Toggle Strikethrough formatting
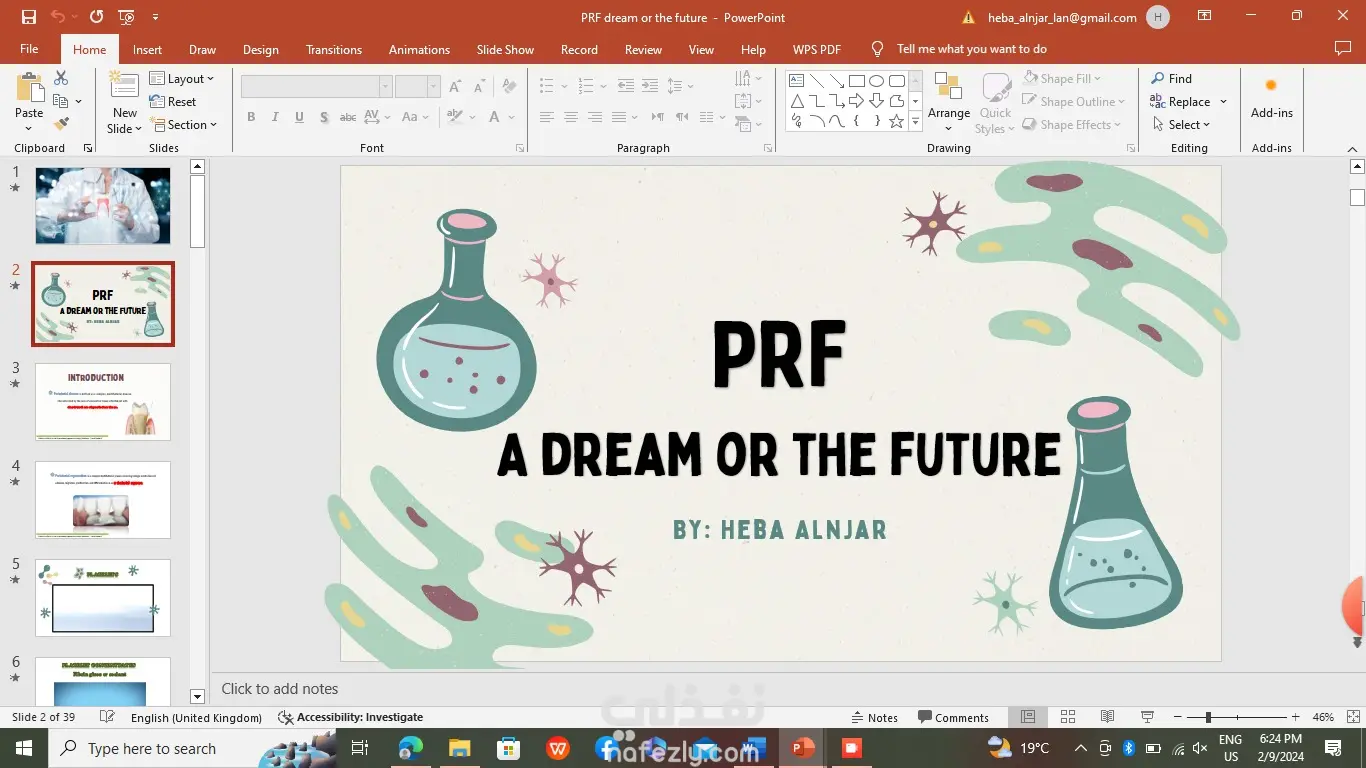The width and height of the screenshot is (1366, 768). pyautogui.click(x=348, y=117)
